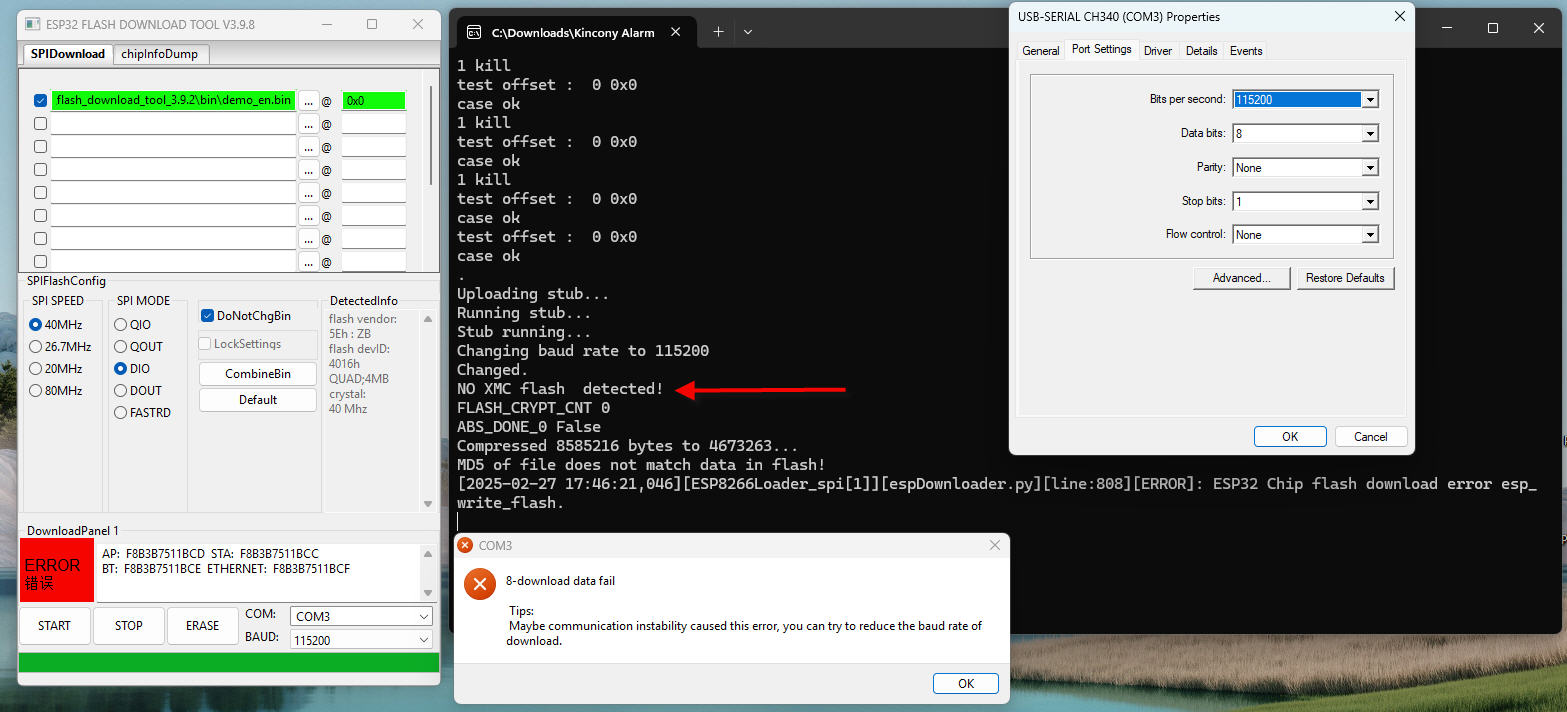The height and width of the screenshot is (712, 1567).
Task: Click the red error icon in COM3 dialog
Action: (479, 585)
